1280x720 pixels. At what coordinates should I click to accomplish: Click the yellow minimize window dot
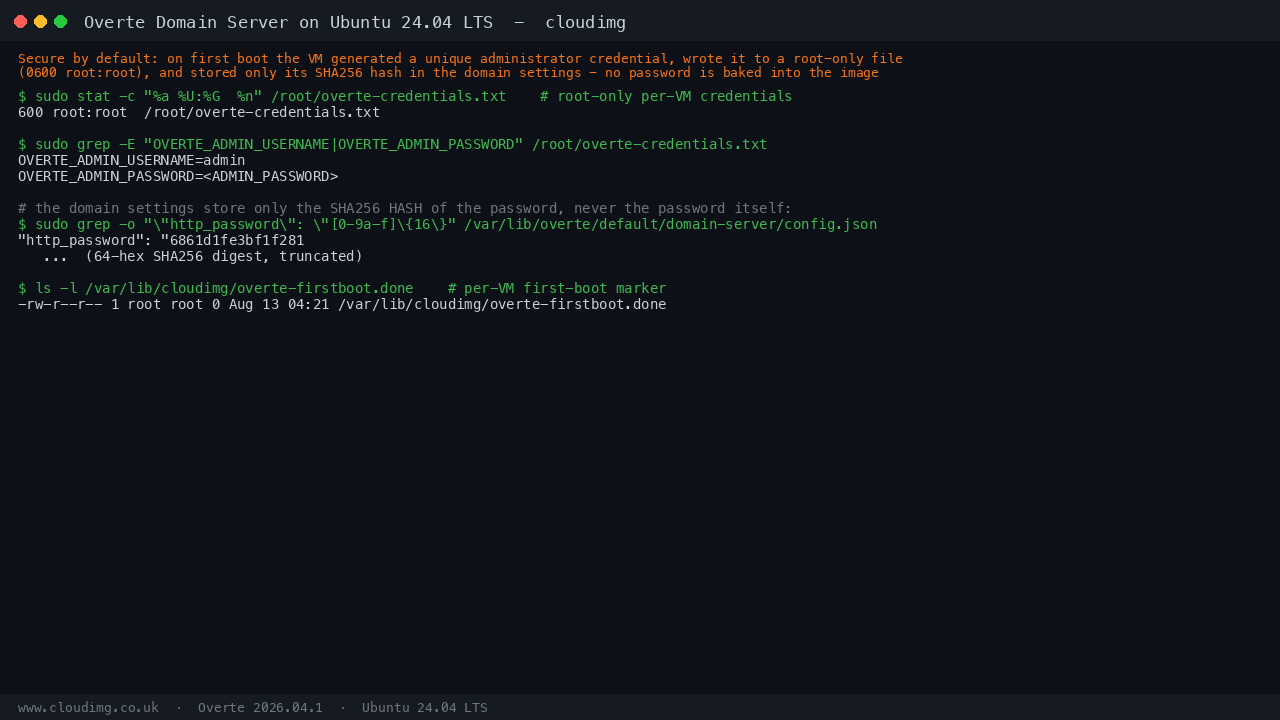coord(40,21)
